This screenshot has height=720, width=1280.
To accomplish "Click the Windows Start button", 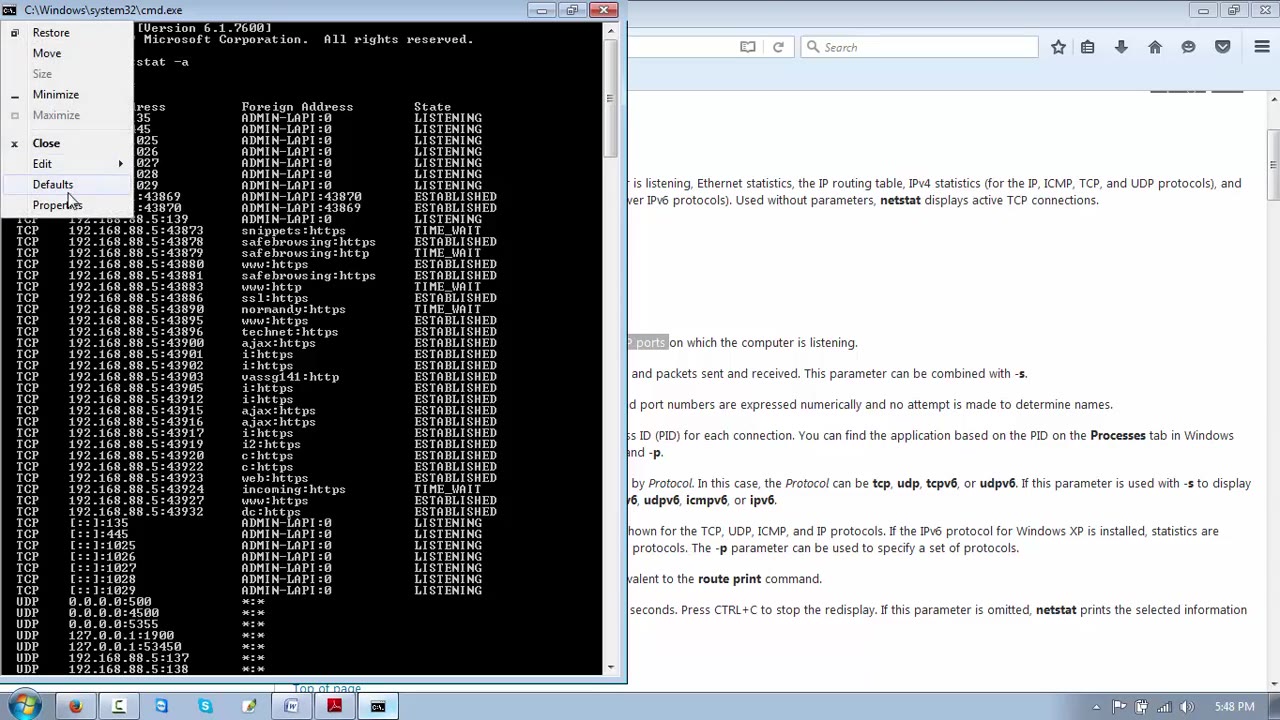I will pos(24,706).
